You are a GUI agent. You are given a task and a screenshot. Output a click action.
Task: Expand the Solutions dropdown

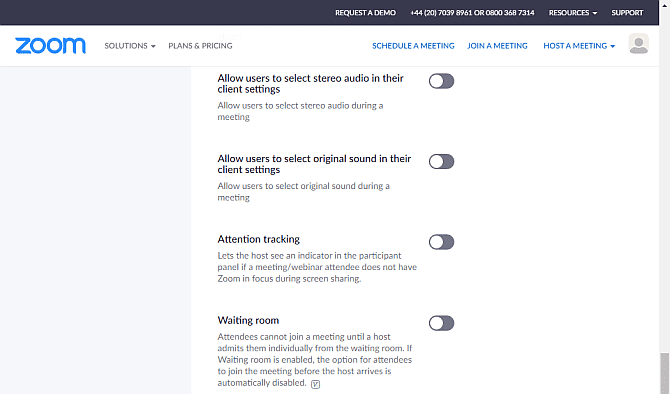pos(130,46)
